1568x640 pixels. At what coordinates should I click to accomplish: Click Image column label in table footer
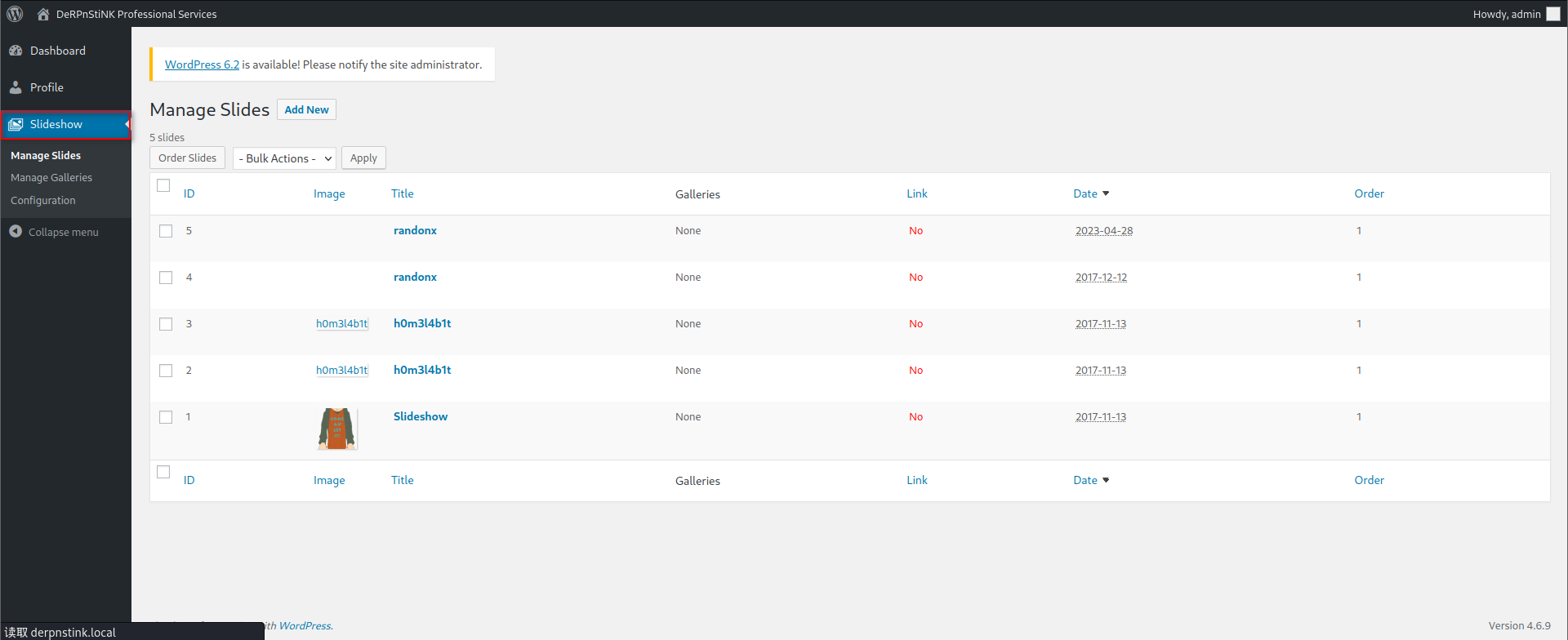[329, 480]
